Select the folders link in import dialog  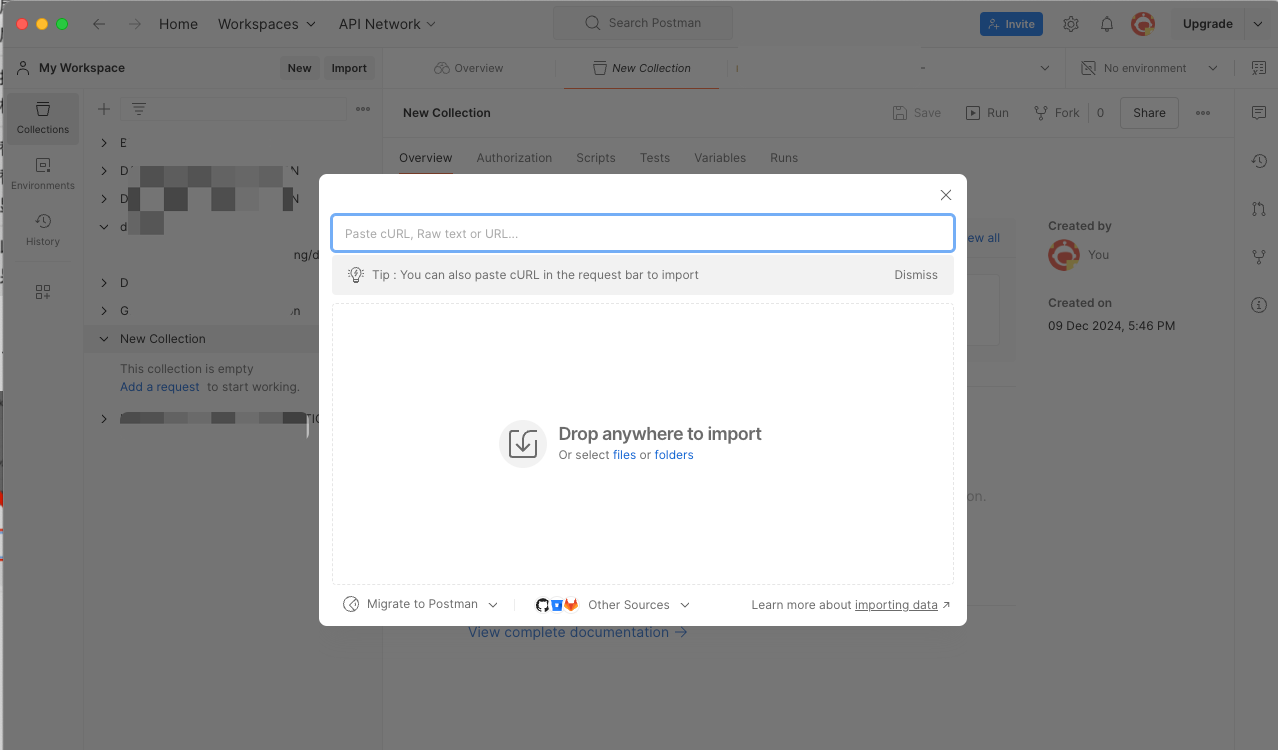click(674, 455)
